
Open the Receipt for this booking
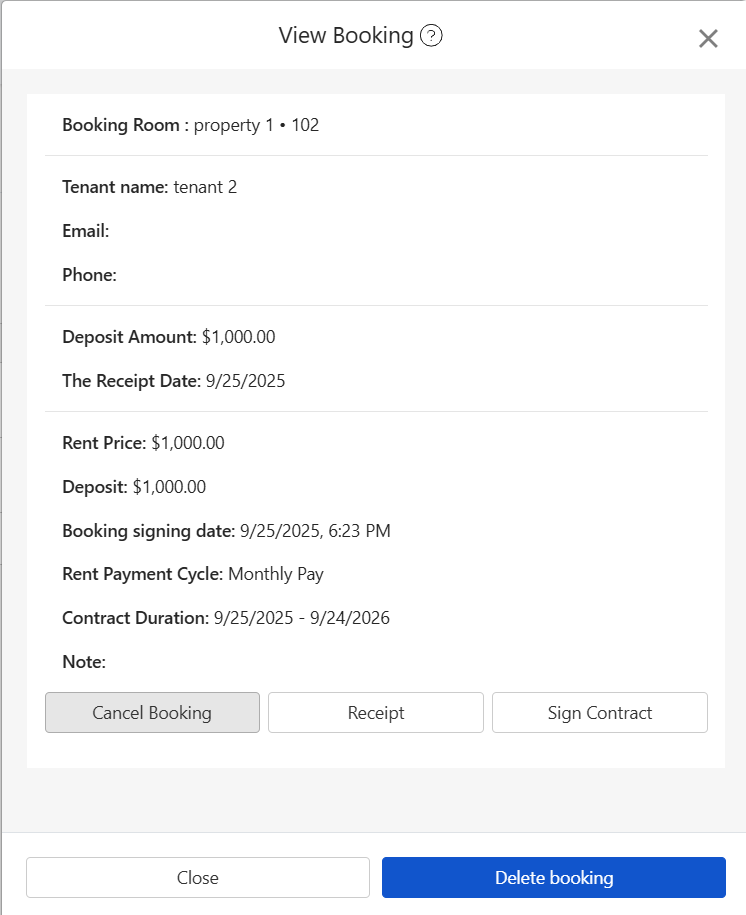click(376, 713)
